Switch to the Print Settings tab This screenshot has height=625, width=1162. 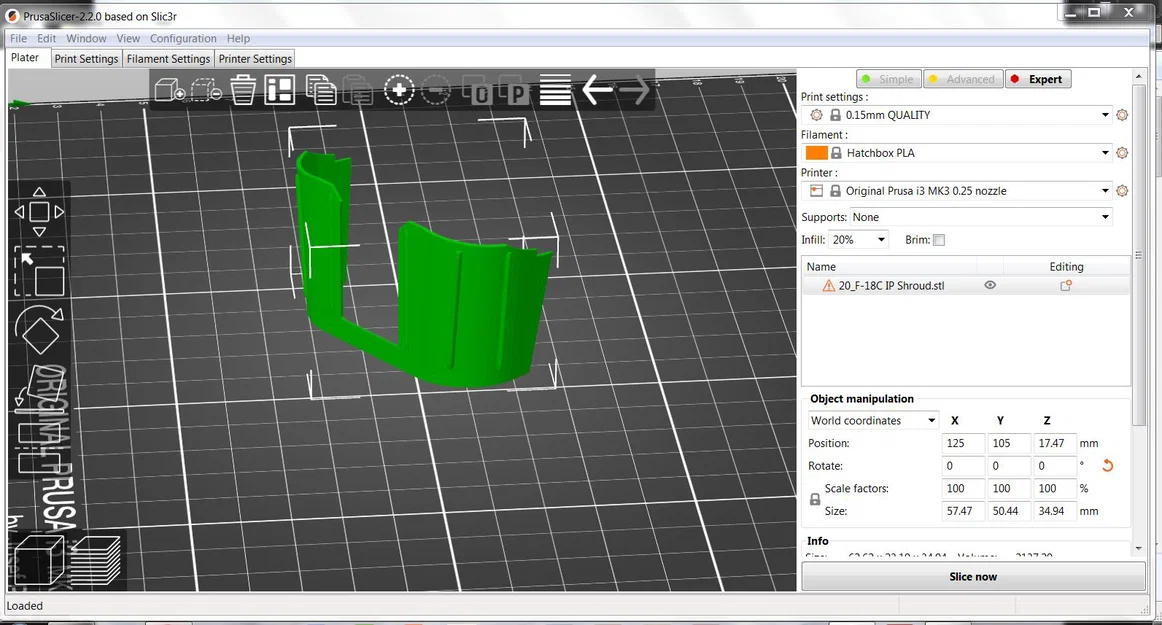(x=86, y=59)
